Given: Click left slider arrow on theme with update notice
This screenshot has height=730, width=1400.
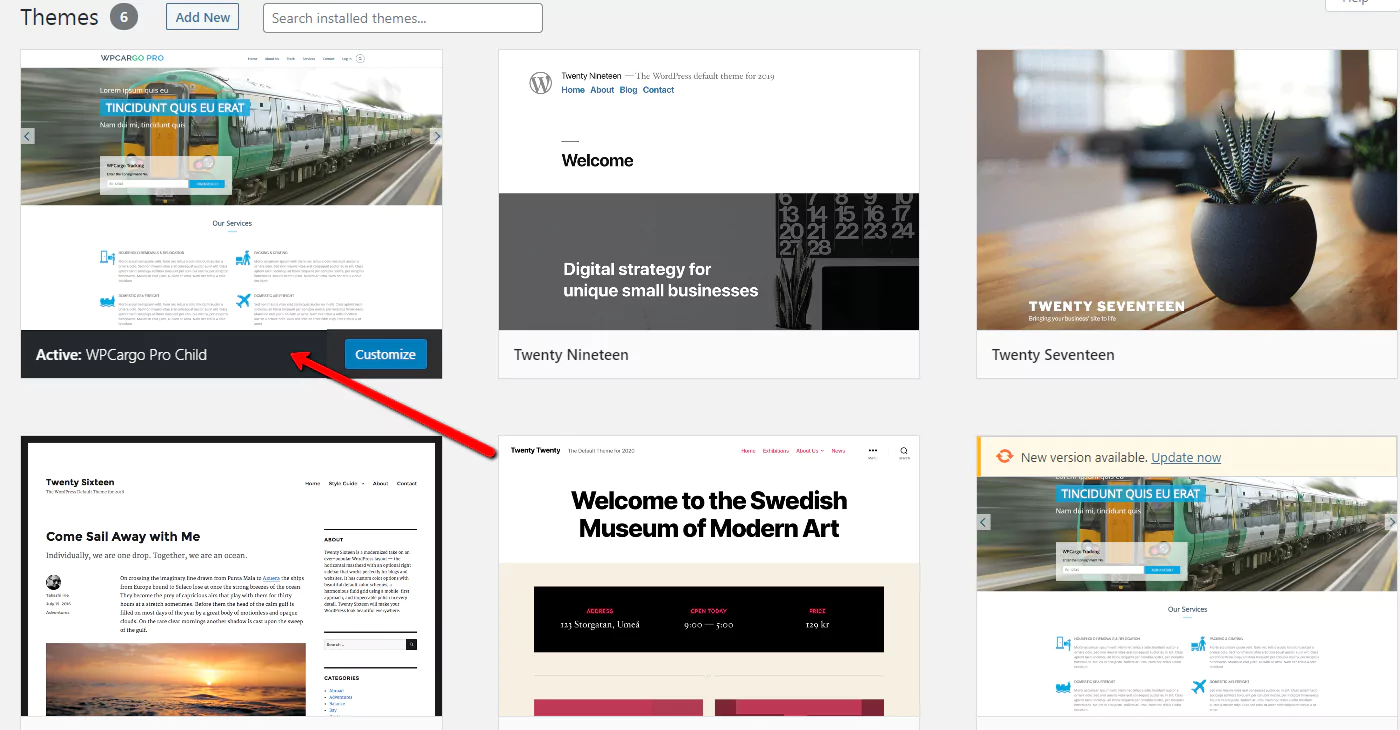Looking at the screenshot, I should (x=984, y=522).
